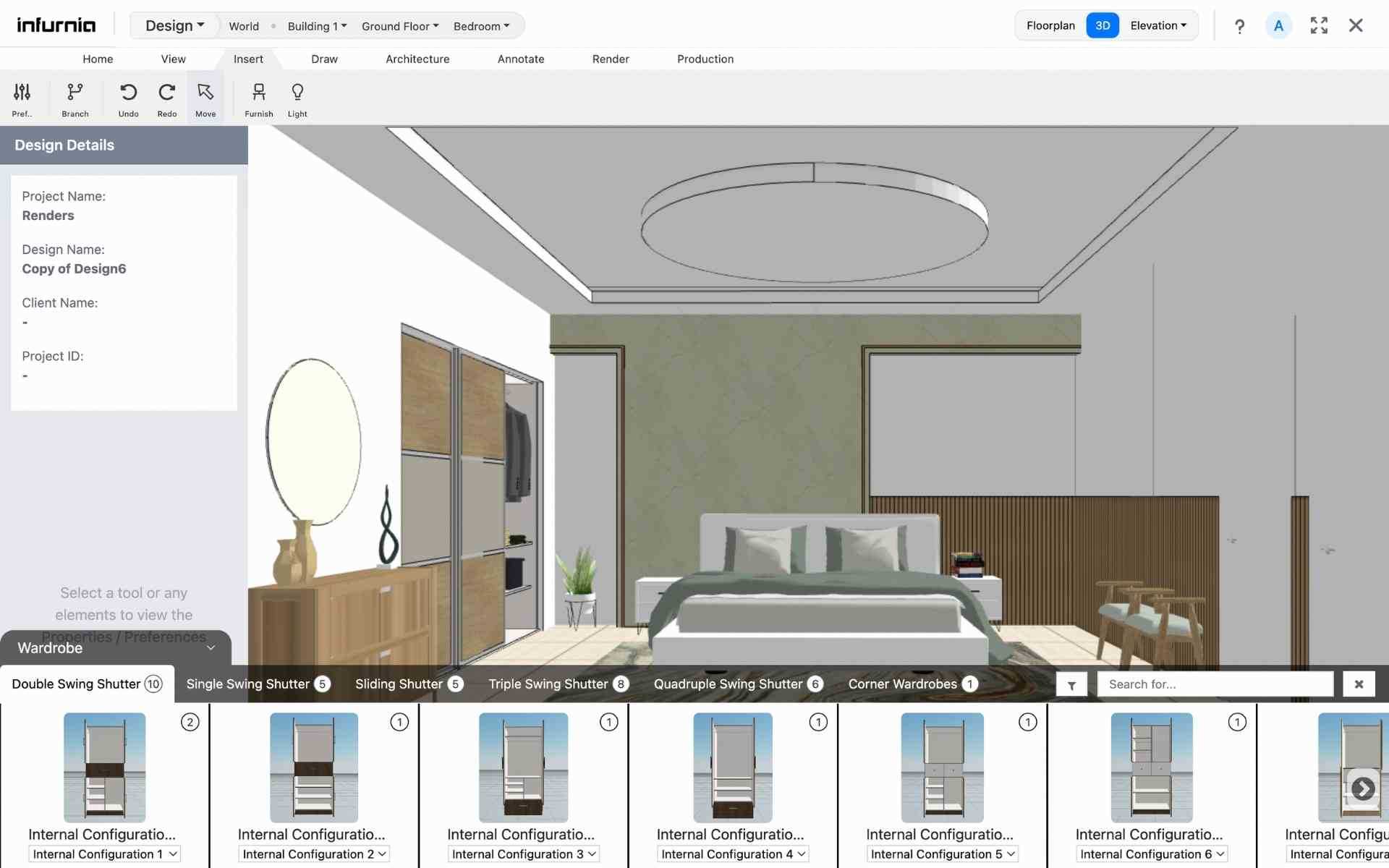Select the Move cursor tool
The width and height of the screenshot is (1389, 868).
pos(205,92)
